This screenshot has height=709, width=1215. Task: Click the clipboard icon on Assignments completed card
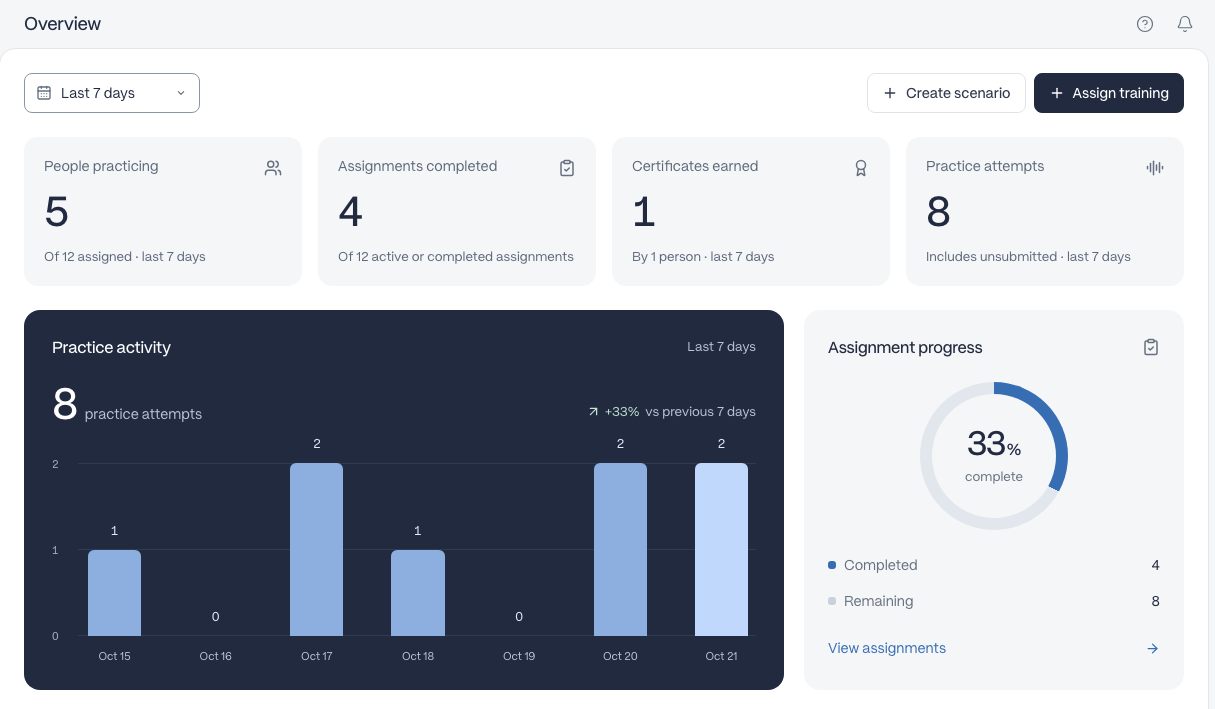[x=567, y=168]
